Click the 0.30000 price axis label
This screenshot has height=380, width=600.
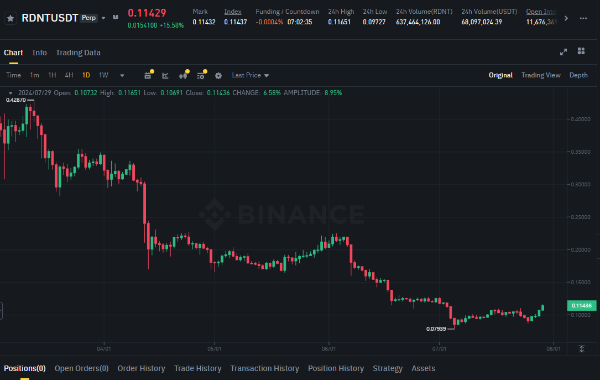click(x=580, y=184)
